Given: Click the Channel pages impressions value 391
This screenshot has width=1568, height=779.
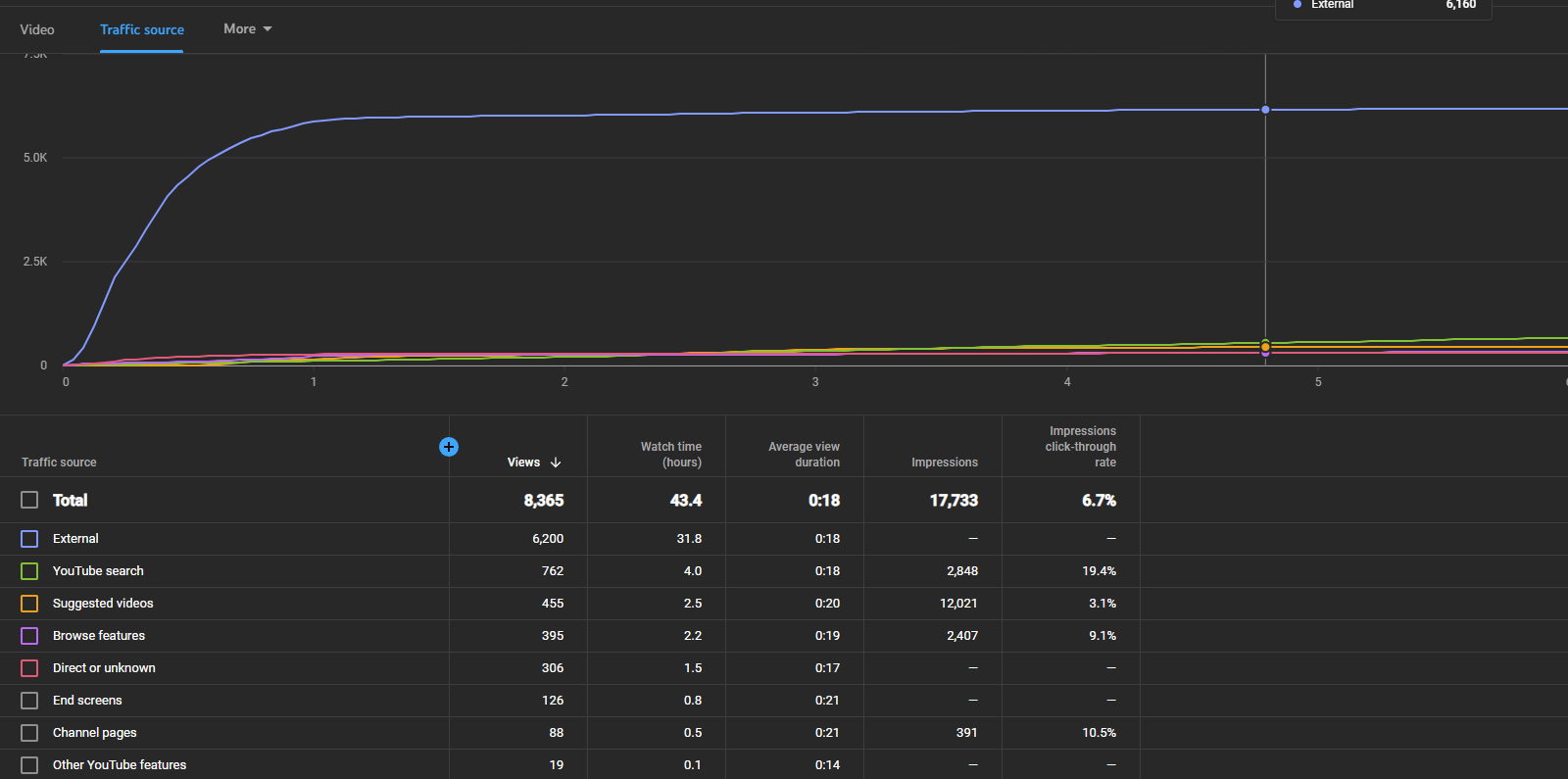Looking at the screenshot, I should pyautogui.click(x=967, y=733).
